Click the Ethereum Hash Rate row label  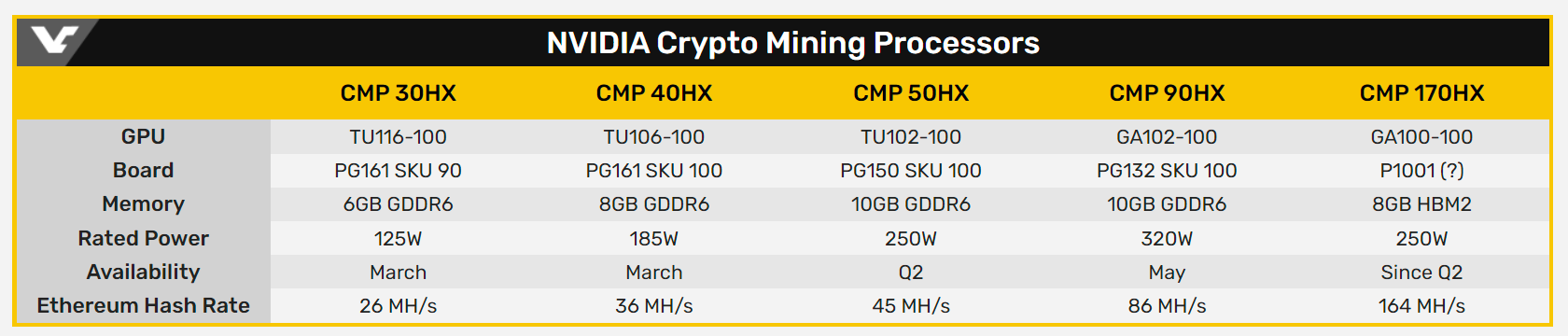point(143,305)
